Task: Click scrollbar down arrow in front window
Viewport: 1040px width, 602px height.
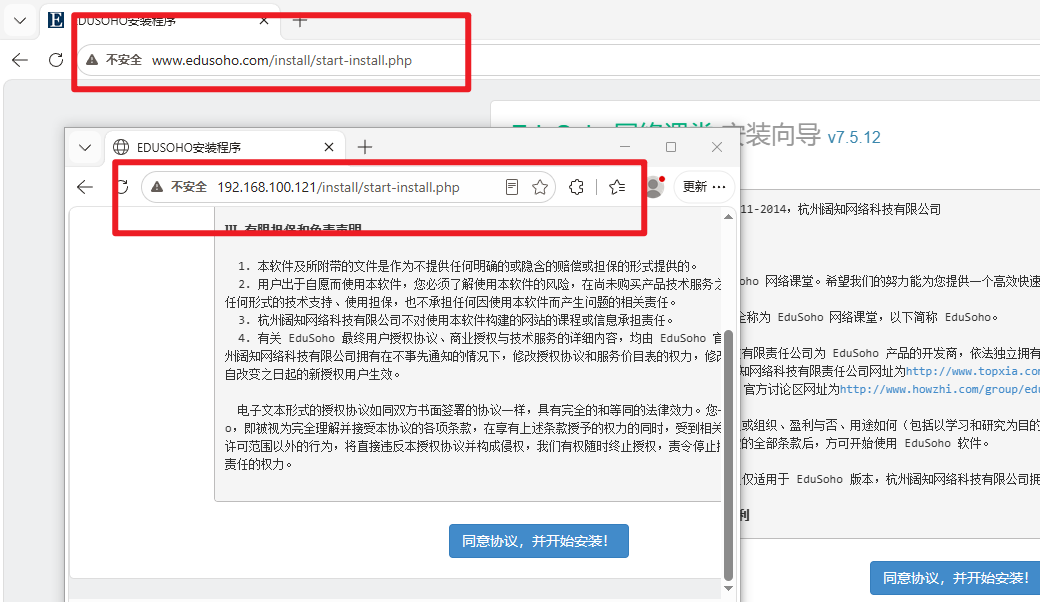Action: [728, 589]
